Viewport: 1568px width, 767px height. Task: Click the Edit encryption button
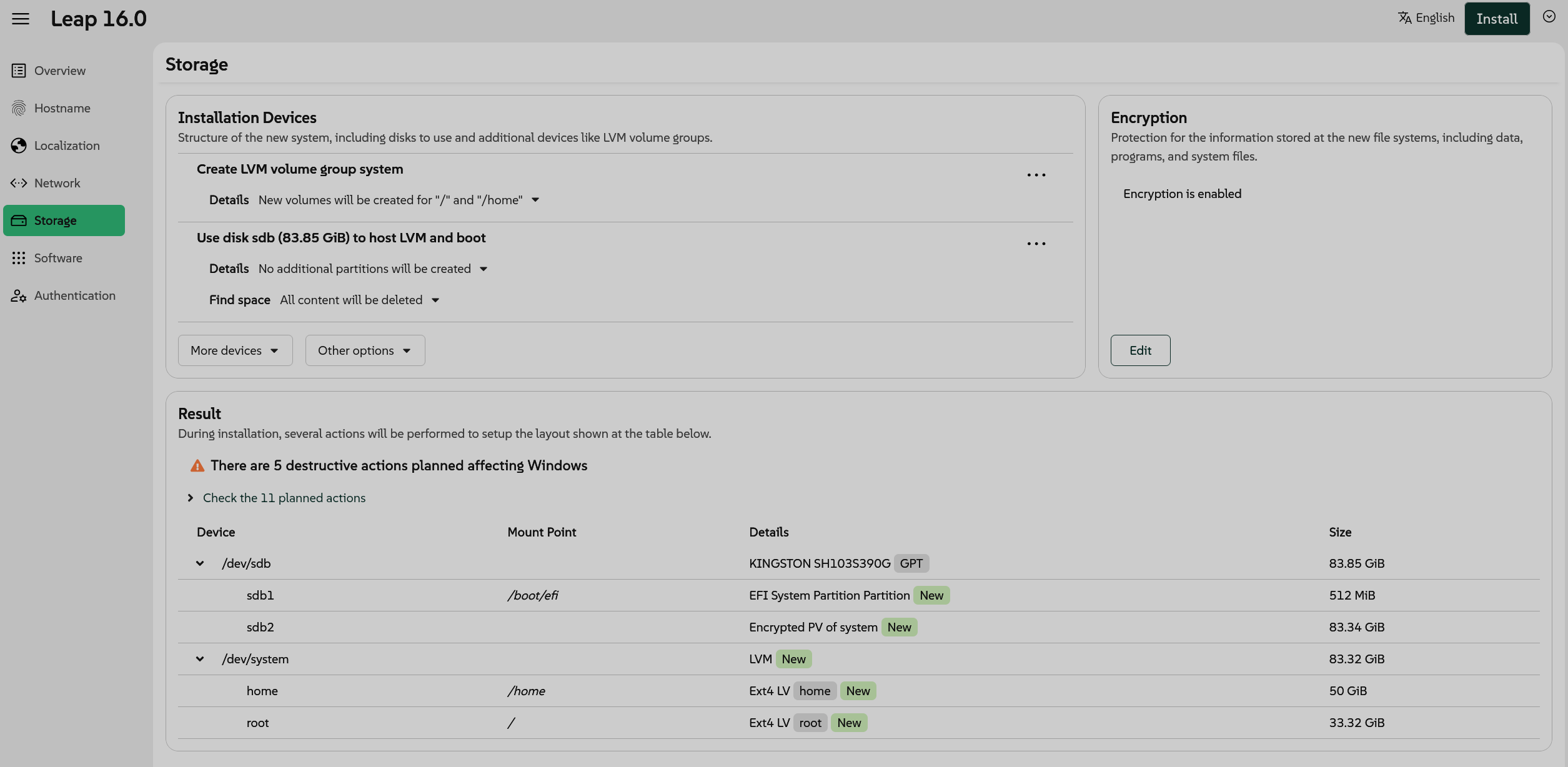(1140, 350)
